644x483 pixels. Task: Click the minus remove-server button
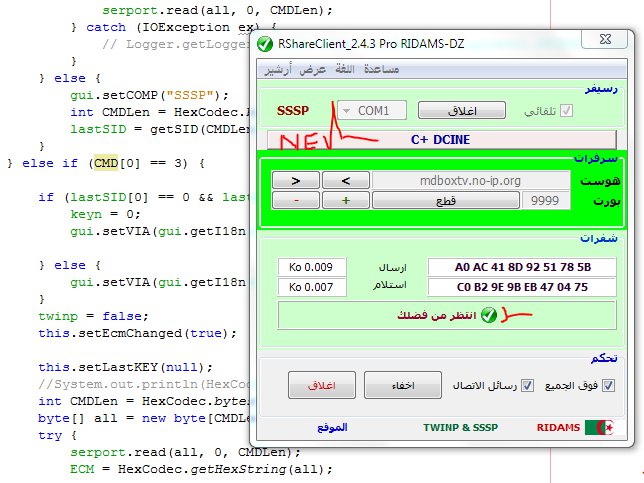296,200
